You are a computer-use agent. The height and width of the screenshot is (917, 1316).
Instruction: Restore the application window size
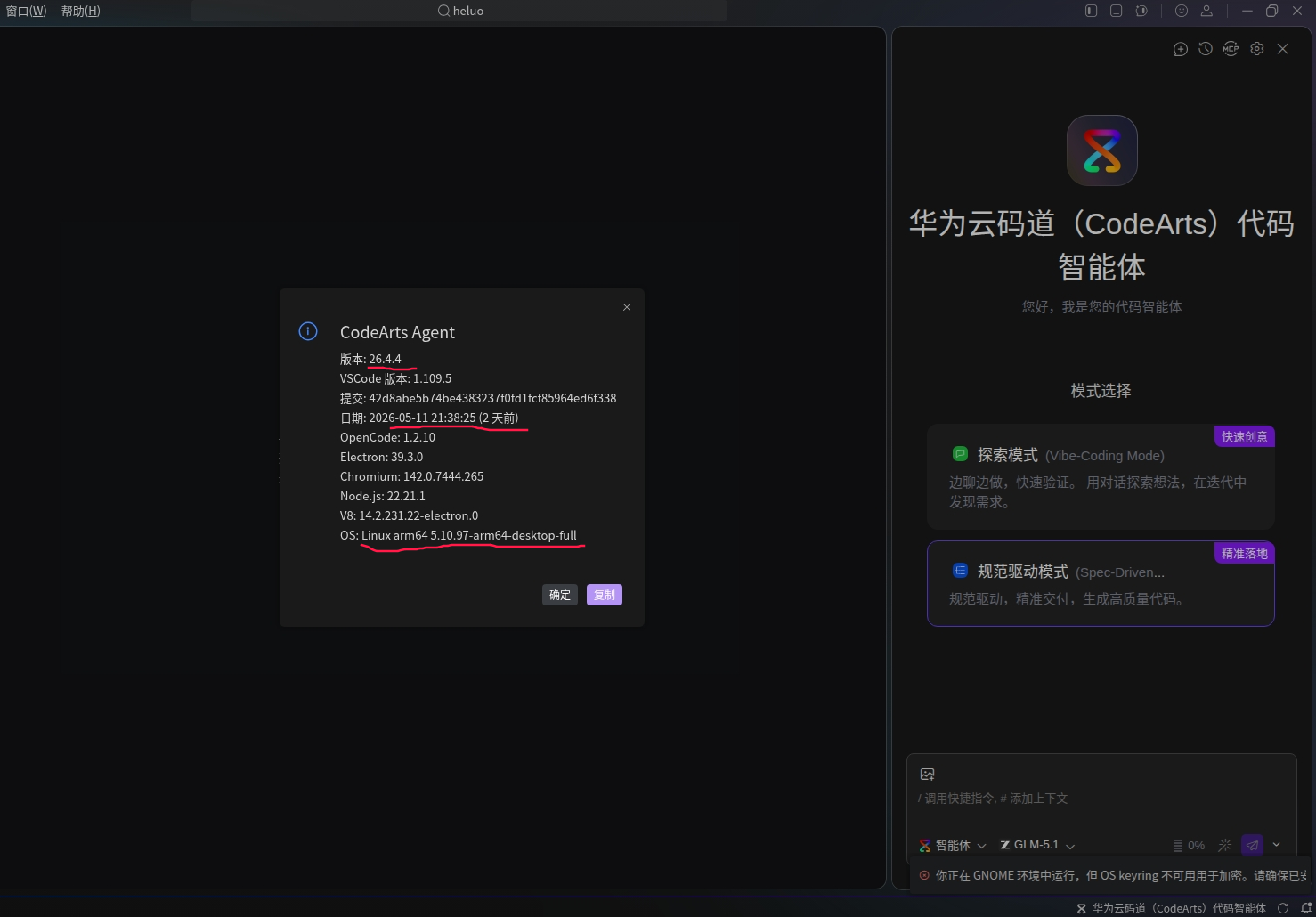pyautogui.click(x=1271, y=11)
